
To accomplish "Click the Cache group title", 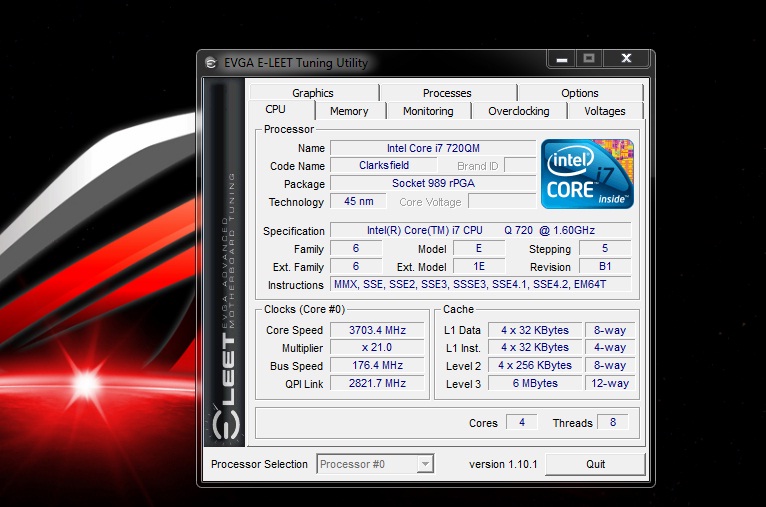I will (458, 309).
